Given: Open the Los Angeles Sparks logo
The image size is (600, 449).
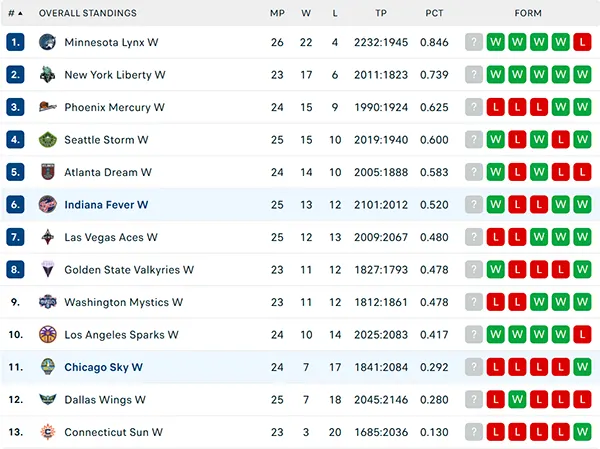Looking at the screenshot, I should click(x=47, y=335).
